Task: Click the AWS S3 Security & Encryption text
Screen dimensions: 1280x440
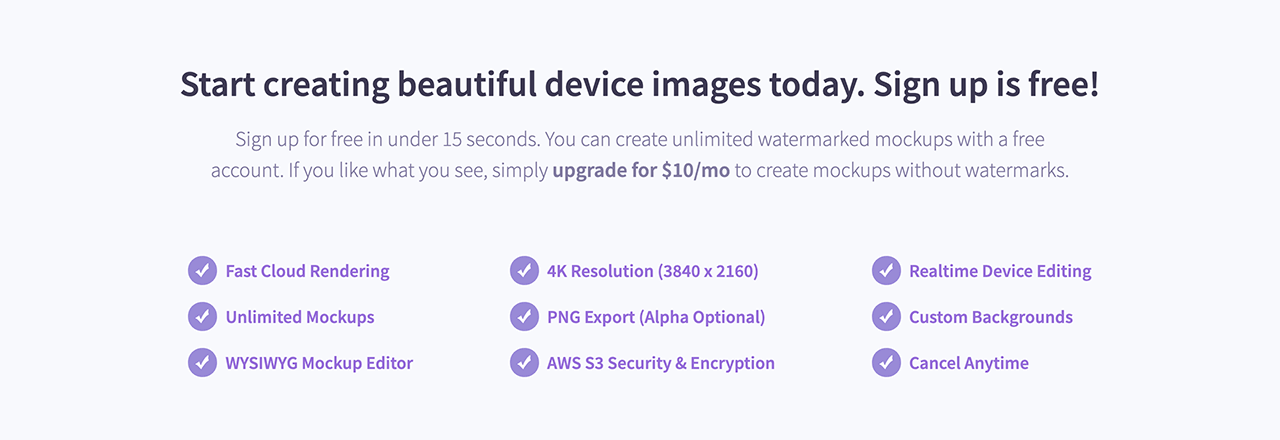Action: (x=660, y=363)
